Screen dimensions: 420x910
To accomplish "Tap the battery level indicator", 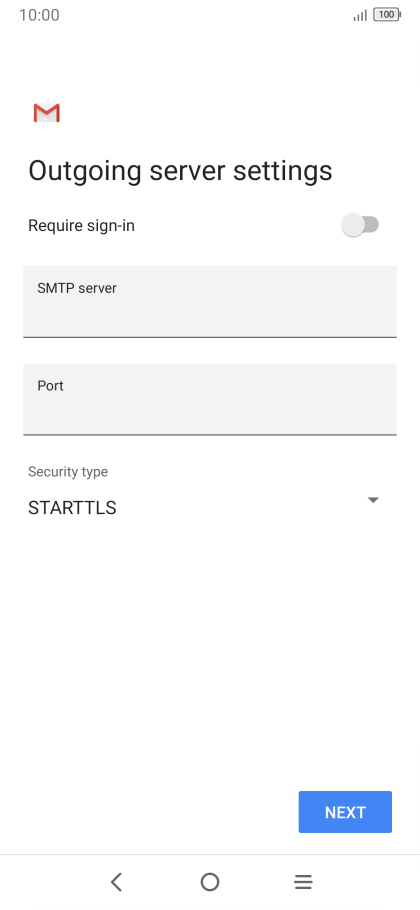I will pos(387,15).
